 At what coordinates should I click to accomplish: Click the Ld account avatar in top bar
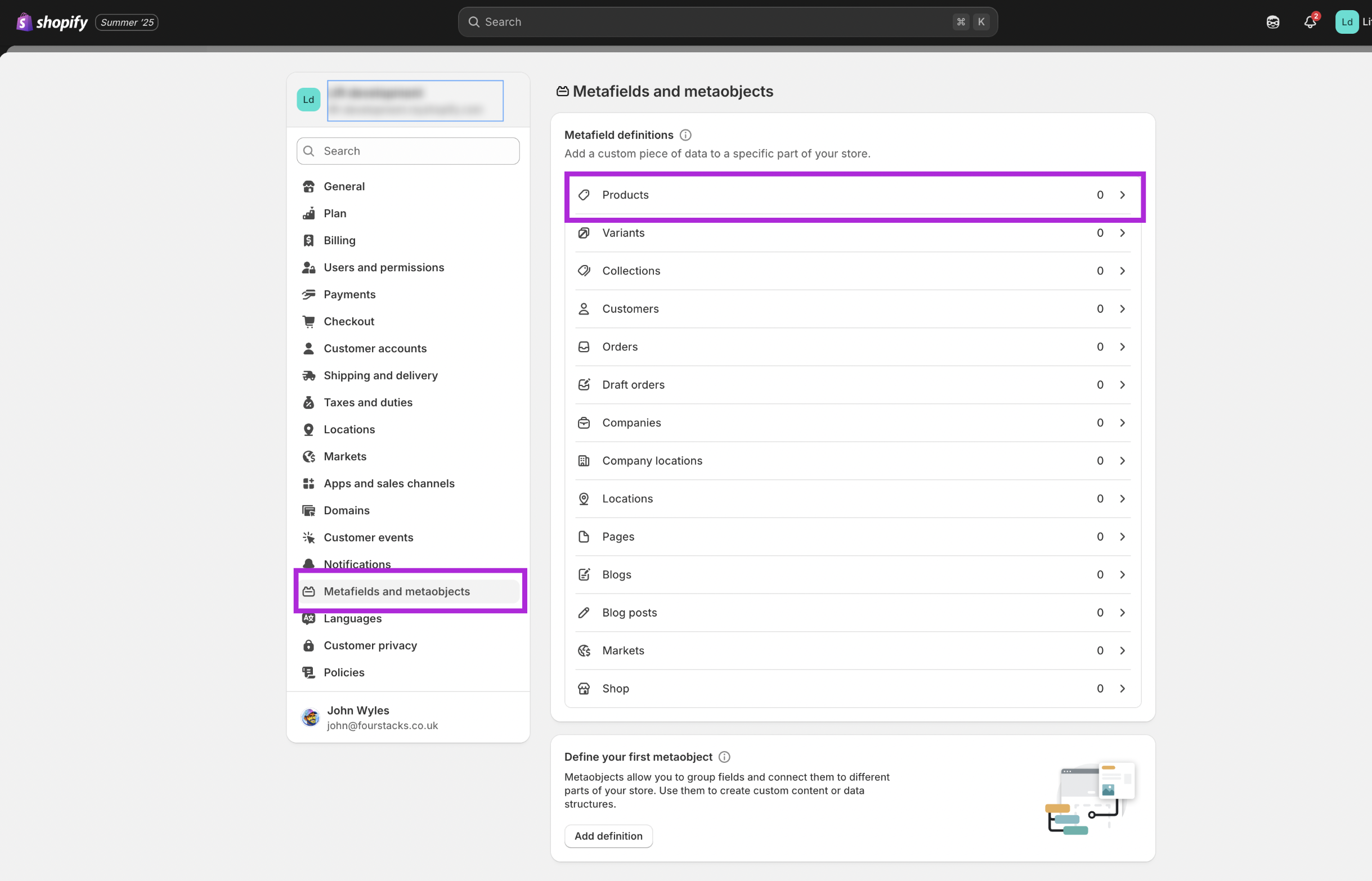point(1346,23)
